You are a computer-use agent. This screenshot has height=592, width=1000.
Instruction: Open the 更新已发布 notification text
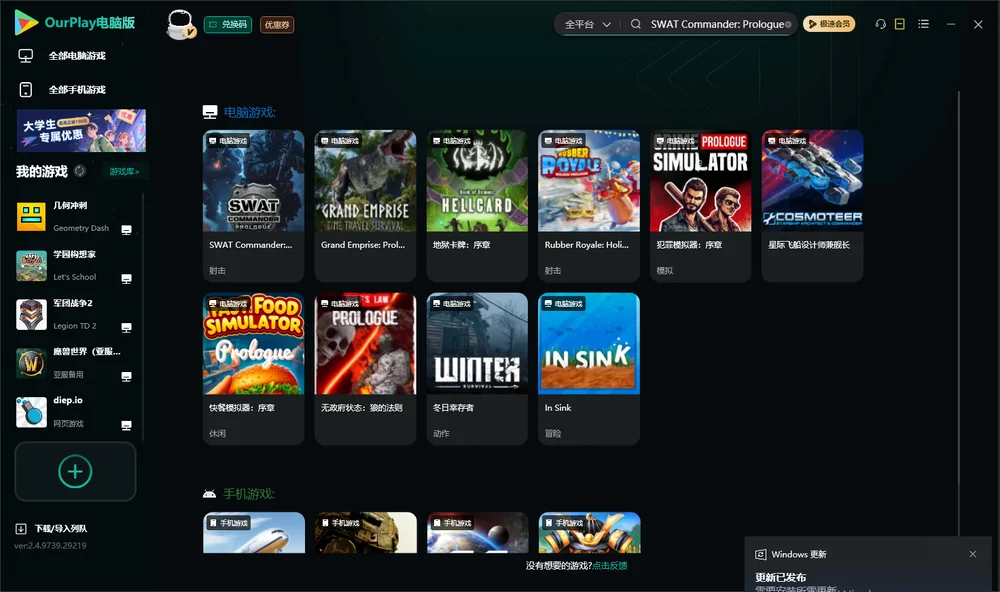(x=781, y=577)
